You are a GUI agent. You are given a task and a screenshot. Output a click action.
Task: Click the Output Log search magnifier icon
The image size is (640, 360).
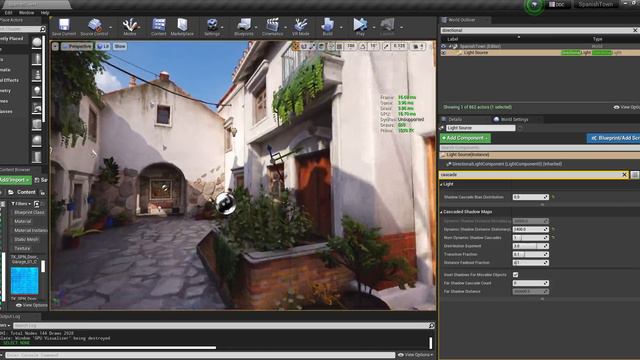tap(431, 325)
